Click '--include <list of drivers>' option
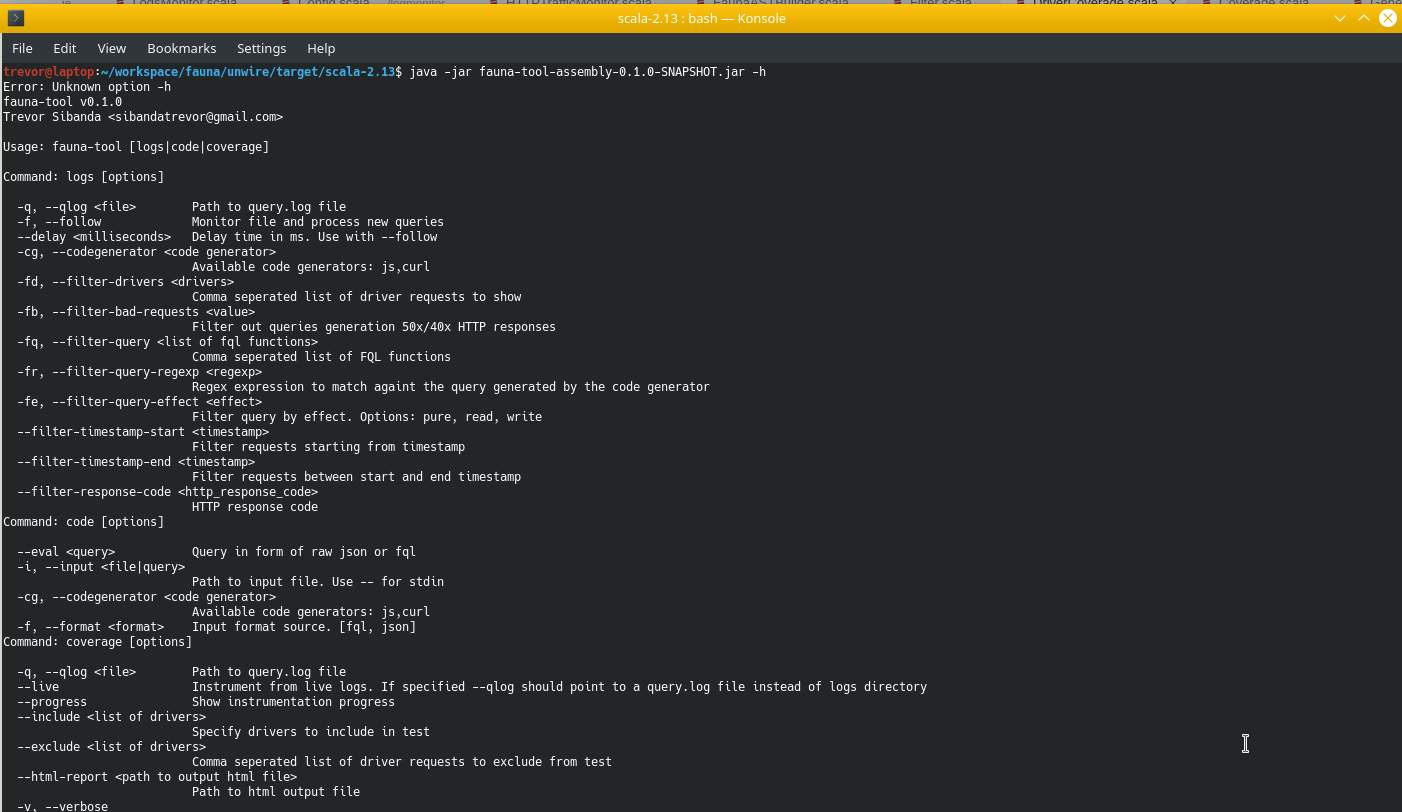1402x812 pixels. point(111,717)
